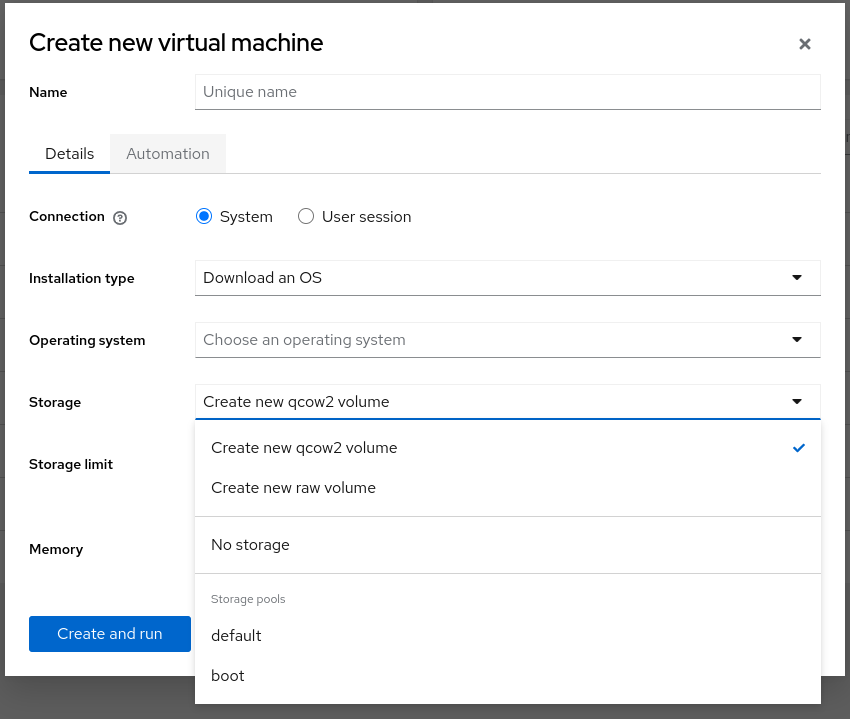Select the System connection radio button
The width and height of the screenshot is (850, 719).
pyautogui.click(x=204, y=216)
